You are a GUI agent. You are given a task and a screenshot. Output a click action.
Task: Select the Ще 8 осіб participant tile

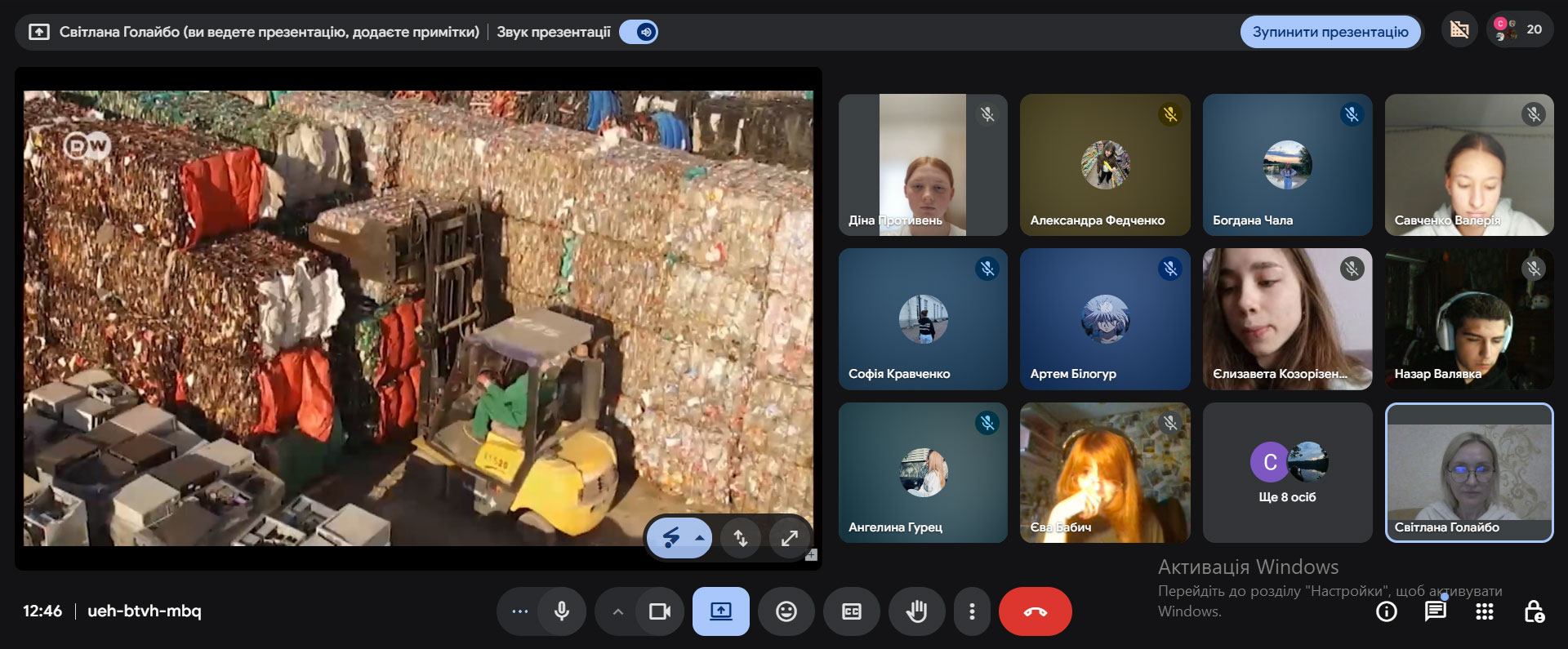1287,473
